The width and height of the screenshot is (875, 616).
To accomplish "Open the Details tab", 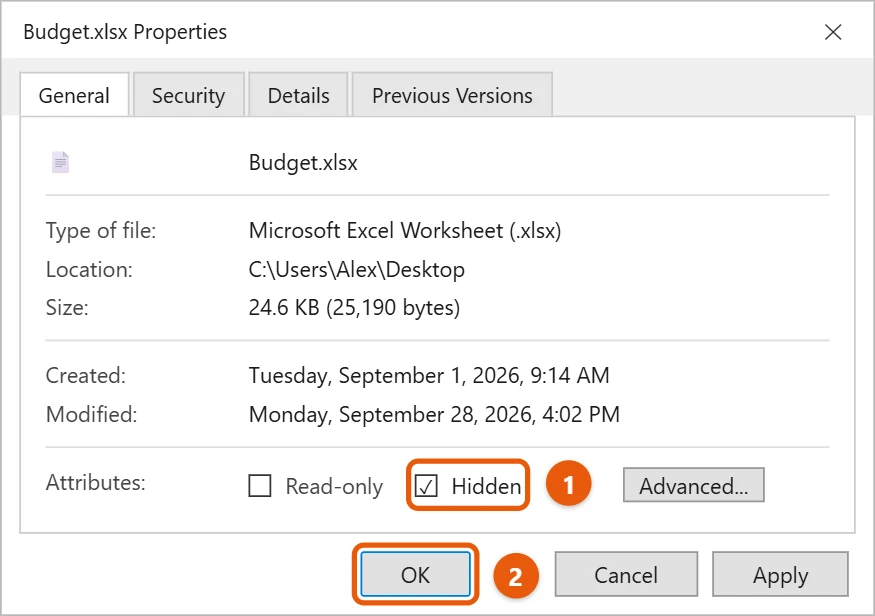I will click(x=299, y=95).
